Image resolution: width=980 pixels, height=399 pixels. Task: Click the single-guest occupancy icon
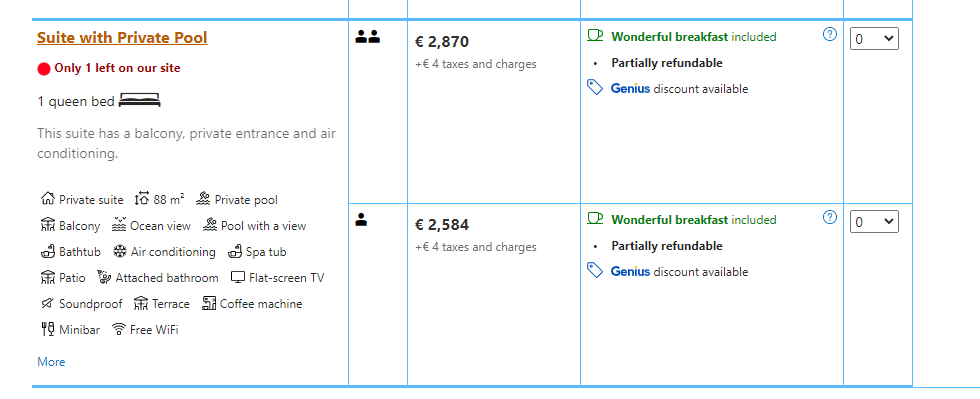tap(361, 220)
